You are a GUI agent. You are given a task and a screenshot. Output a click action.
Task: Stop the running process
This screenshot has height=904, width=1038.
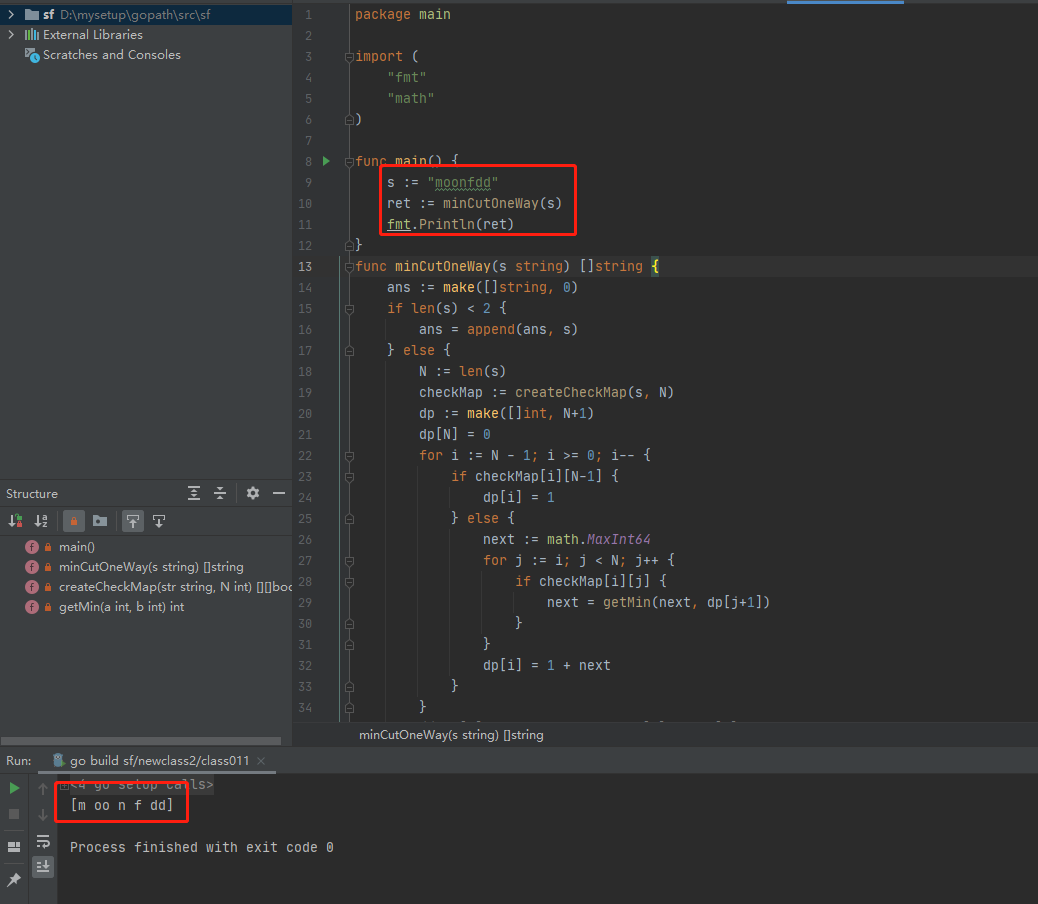click(14, 814)
